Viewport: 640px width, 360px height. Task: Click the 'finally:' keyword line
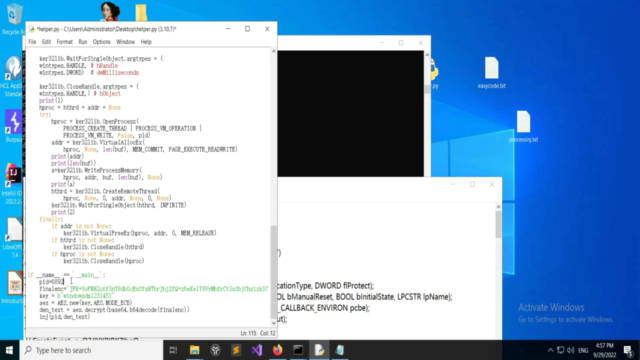51,219
